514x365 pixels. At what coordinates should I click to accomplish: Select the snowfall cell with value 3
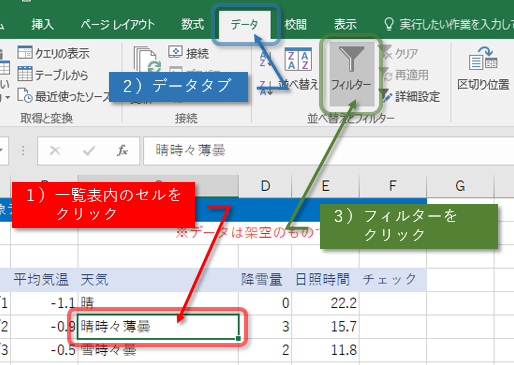point(265,327)
